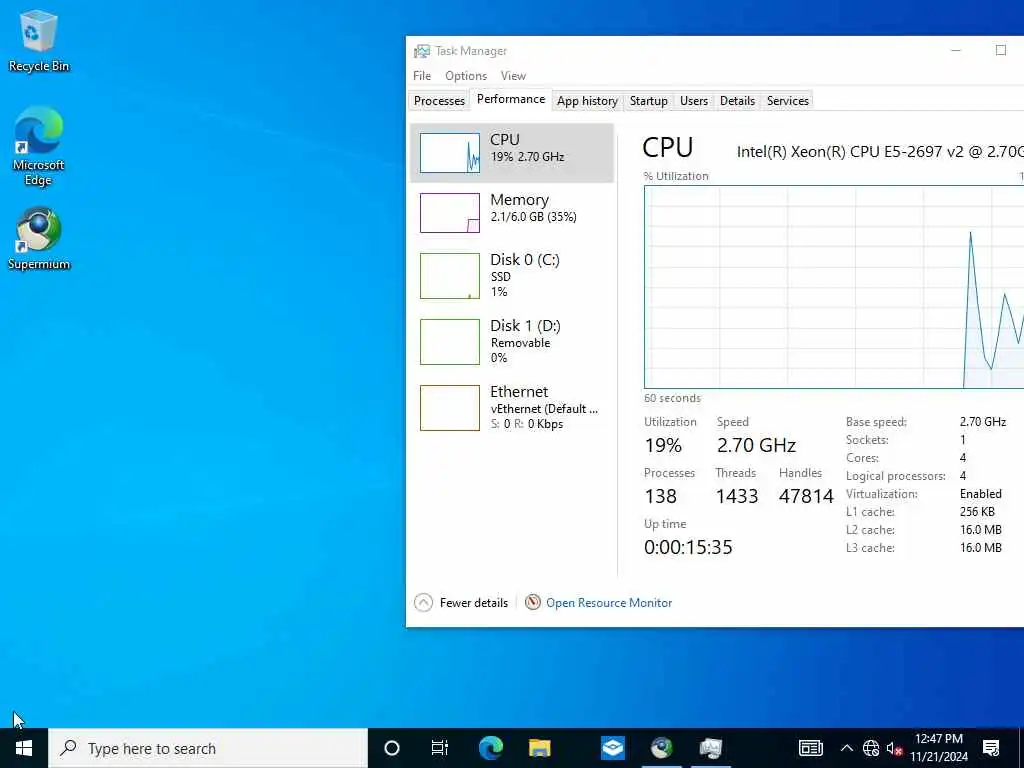Click the L1 cache value 256 KB

[x=977, y=512]
